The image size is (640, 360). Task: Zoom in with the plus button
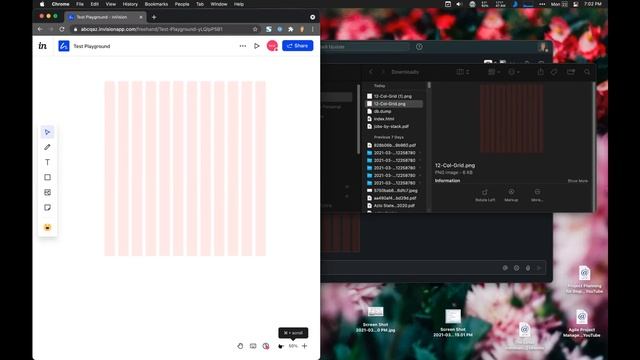coord(304,346)
